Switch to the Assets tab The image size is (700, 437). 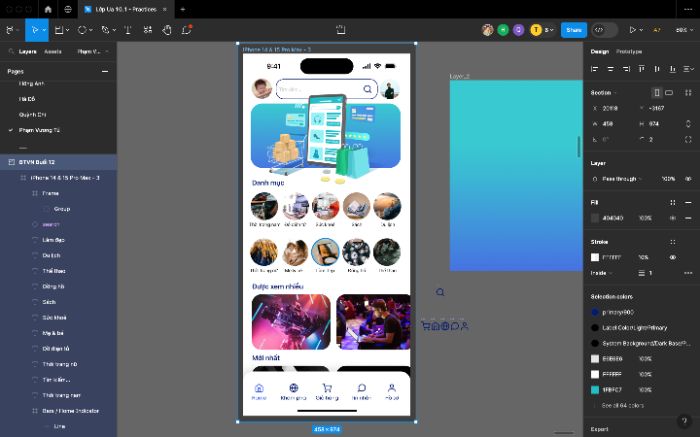click(53, 52)
